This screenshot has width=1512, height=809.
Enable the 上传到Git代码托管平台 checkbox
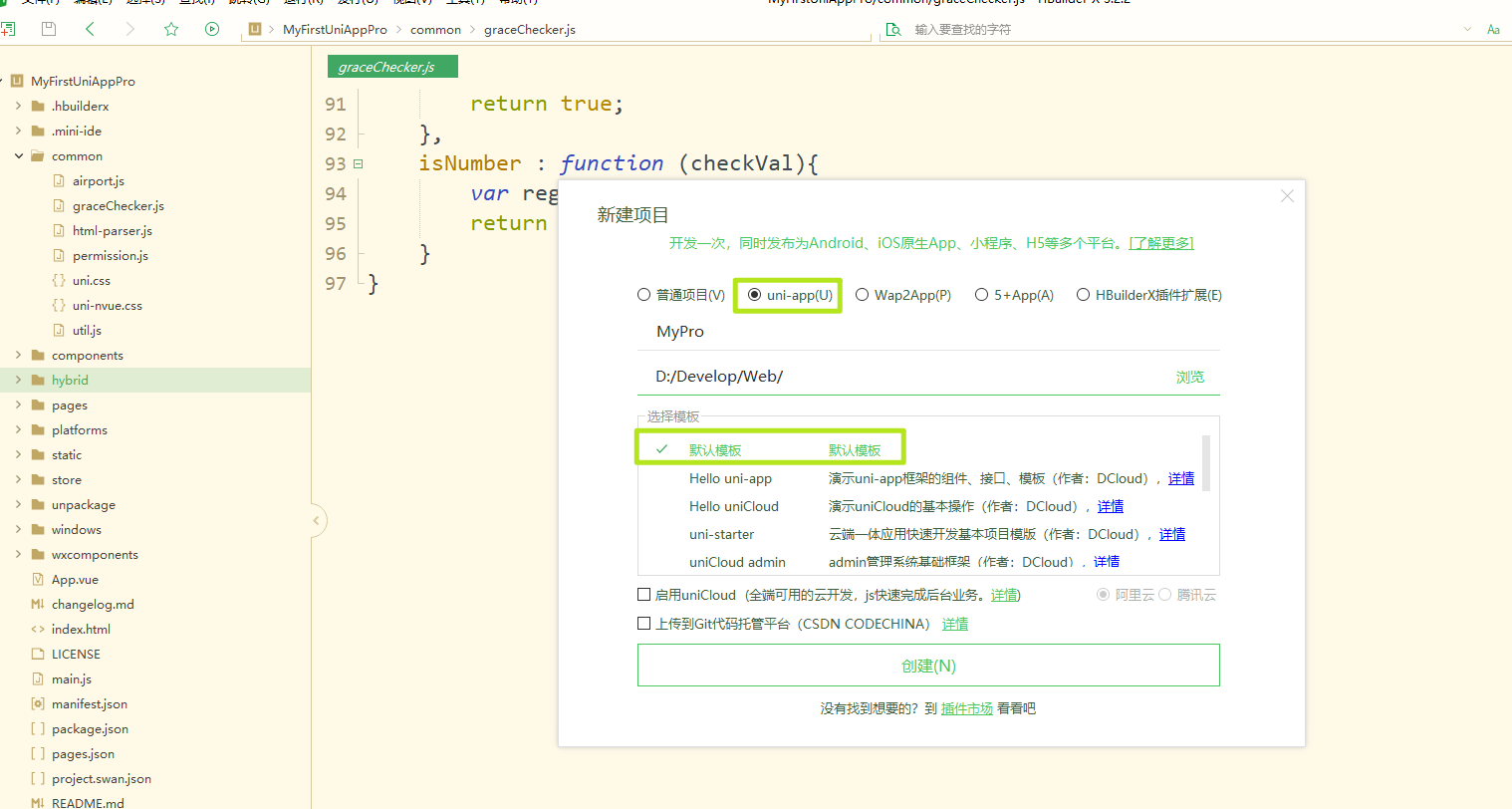tap(643, 624)
